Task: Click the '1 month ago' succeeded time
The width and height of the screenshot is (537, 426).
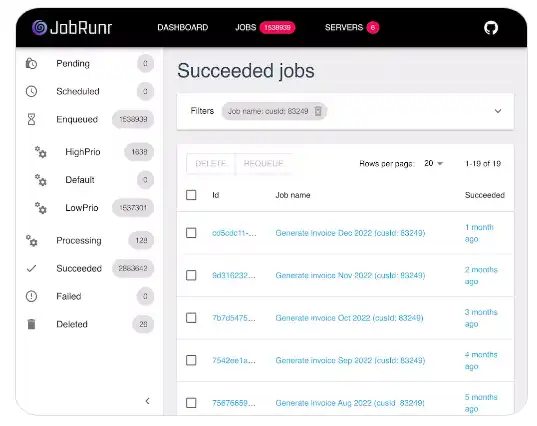Action: pyautogui.click(x=479, y=233)
